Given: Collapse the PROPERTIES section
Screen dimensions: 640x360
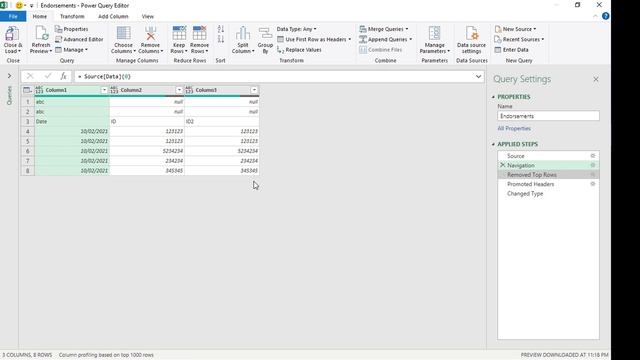Looking at the screenshot, I should [x=493, y=97].
